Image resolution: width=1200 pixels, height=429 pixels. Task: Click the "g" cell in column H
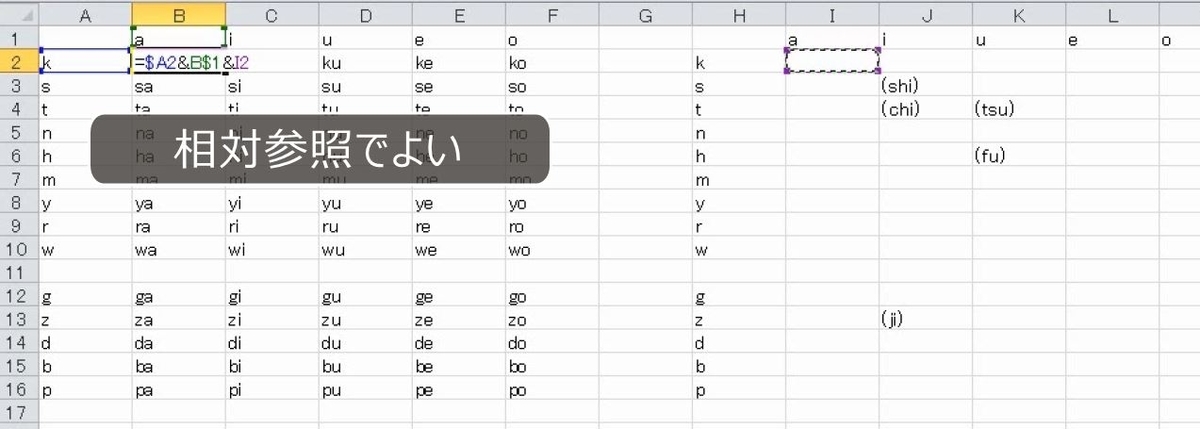[739, 297]
